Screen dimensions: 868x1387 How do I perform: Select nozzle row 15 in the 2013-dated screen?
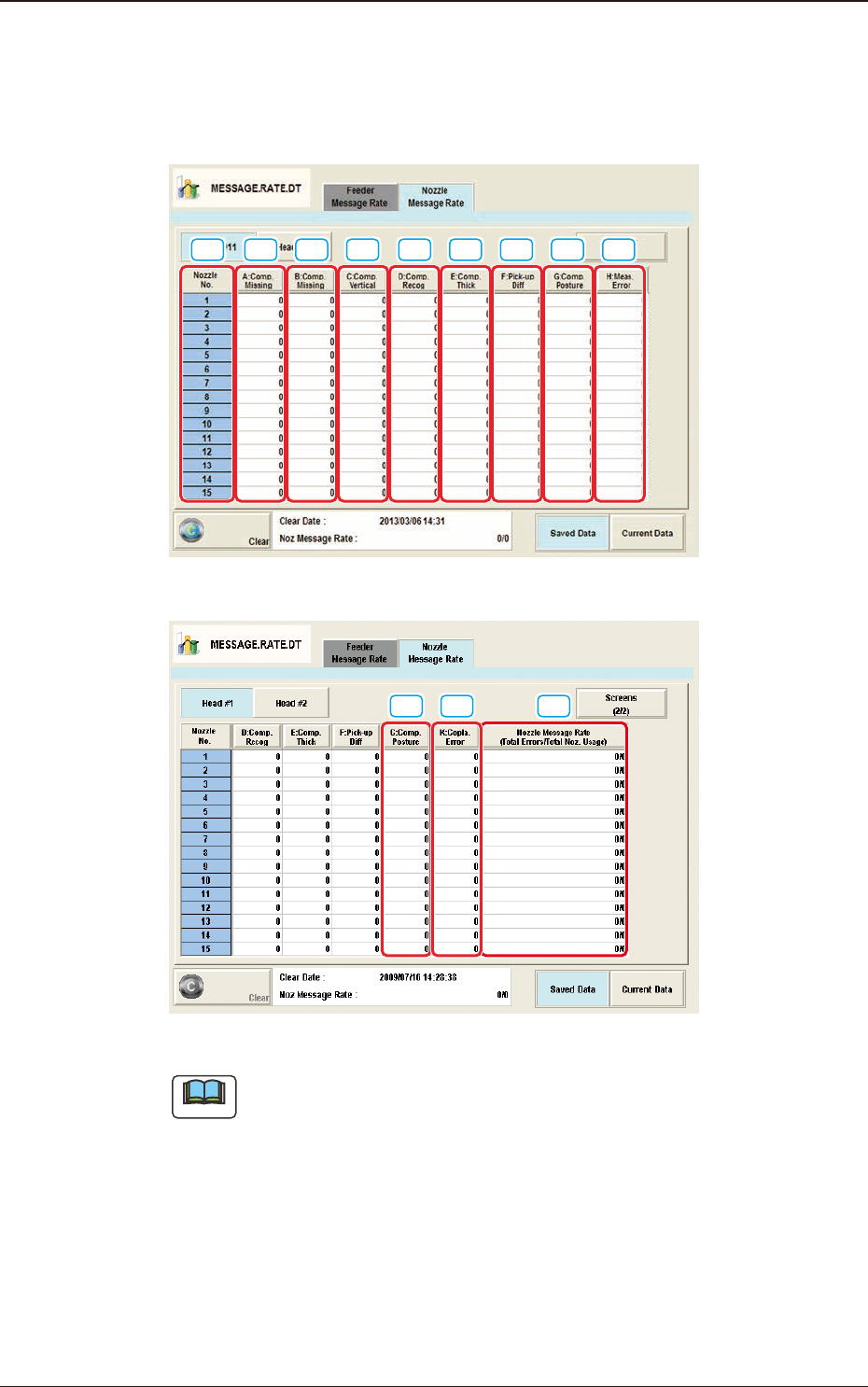[x=206, y=493]
